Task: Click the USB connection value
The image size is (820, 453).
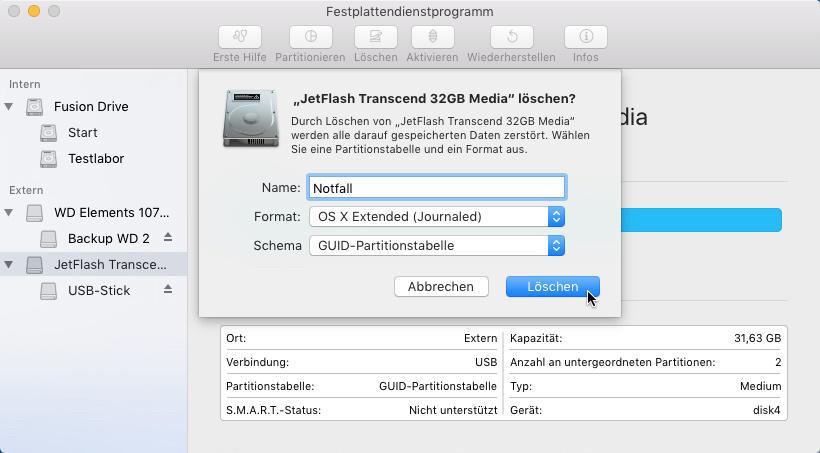Action: click(x=486, y=363)
